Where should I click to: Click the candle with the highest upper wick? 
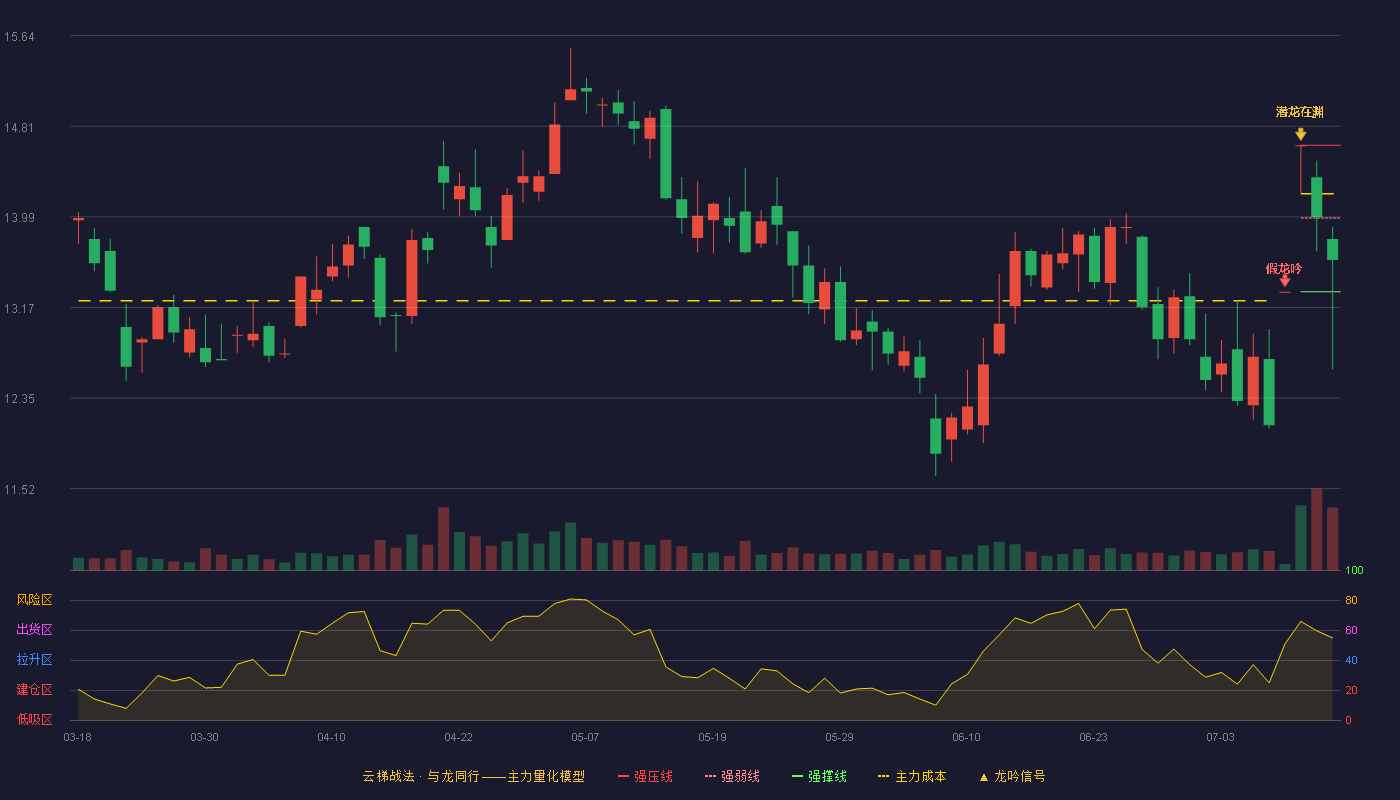pyautogui.click(x=570, y=74)
